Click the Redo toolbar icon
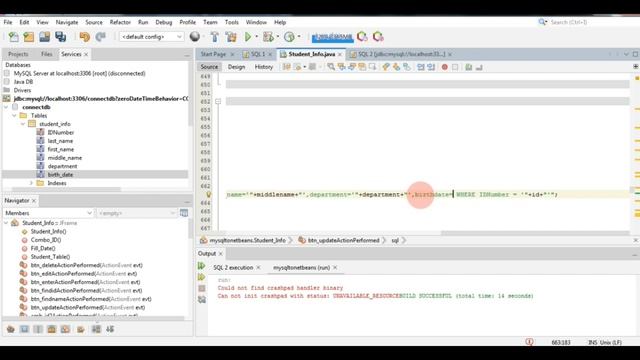 [100, 37]
